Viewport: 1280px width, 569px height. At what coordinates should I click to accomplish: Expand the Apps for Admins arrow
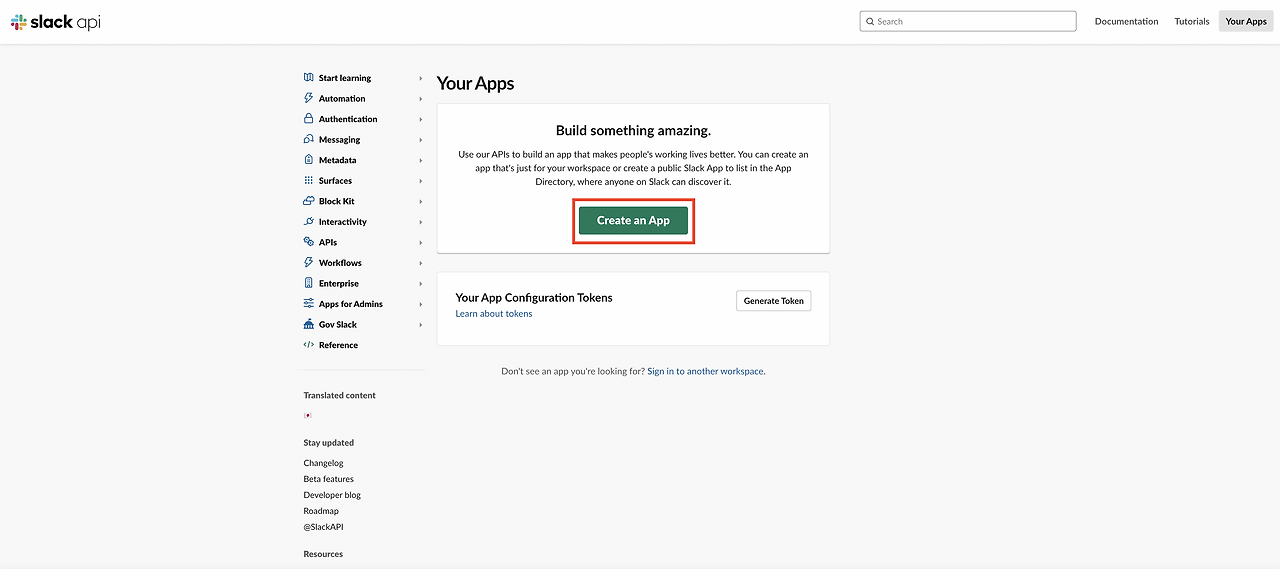(x=421, y=304)
